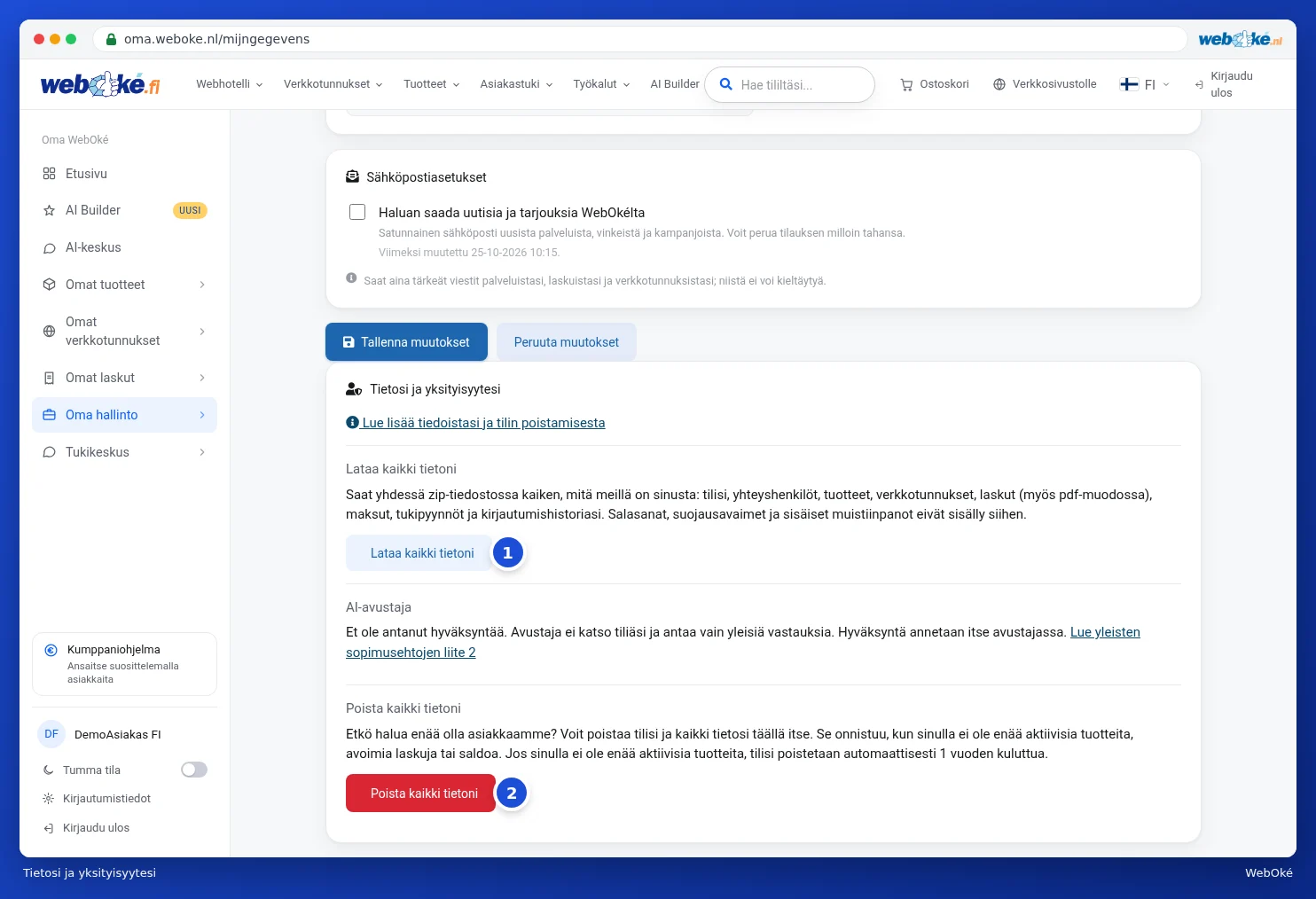Expand the Omat laskut sidebar section
The width and height of the screenshot is (1316, 899).
pos(124,378)
